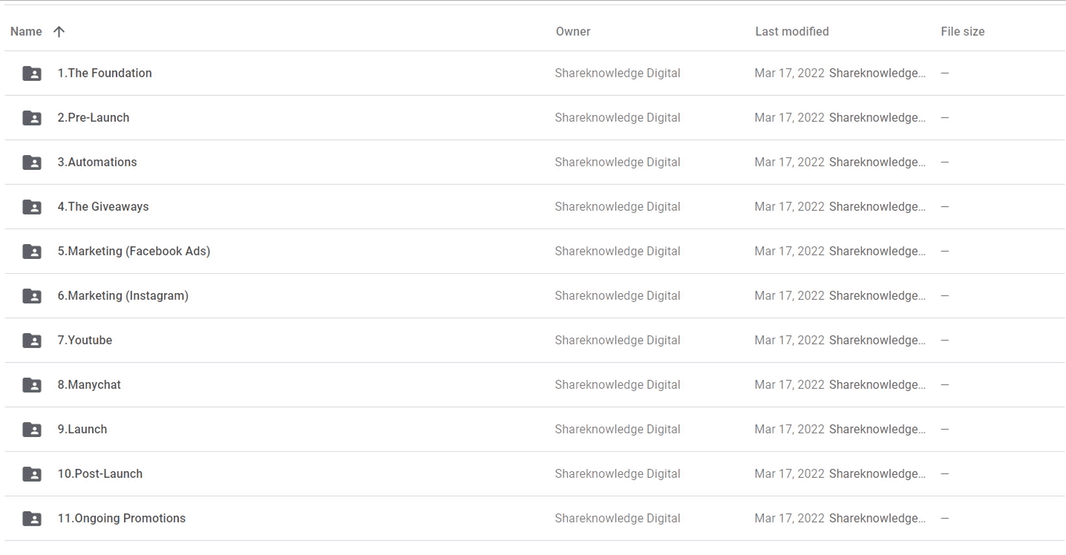Click the File size column header

[x=963, y=31]
